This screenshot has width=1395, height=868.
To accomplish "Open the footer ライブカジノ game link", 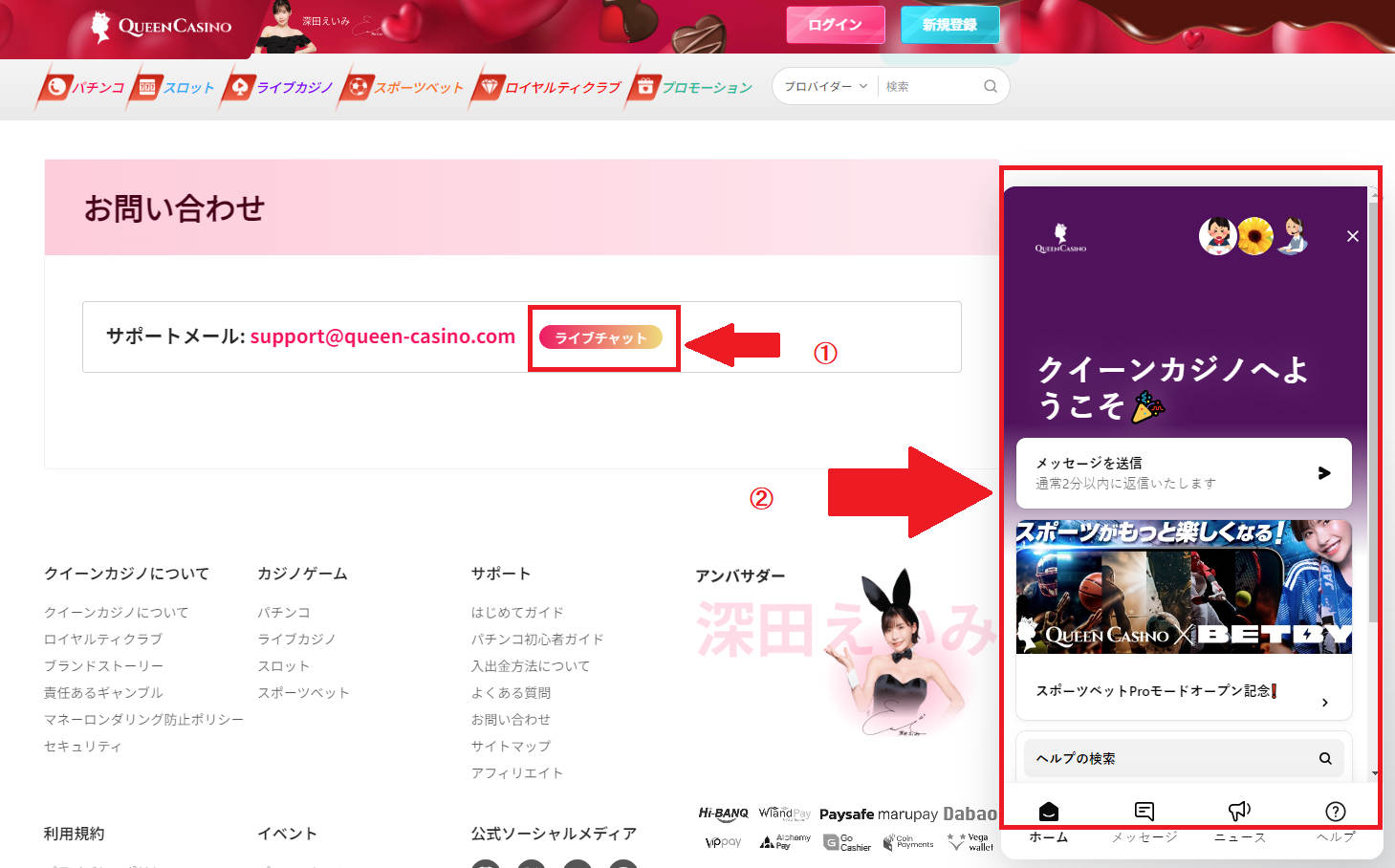I will [x=296, y=639].
